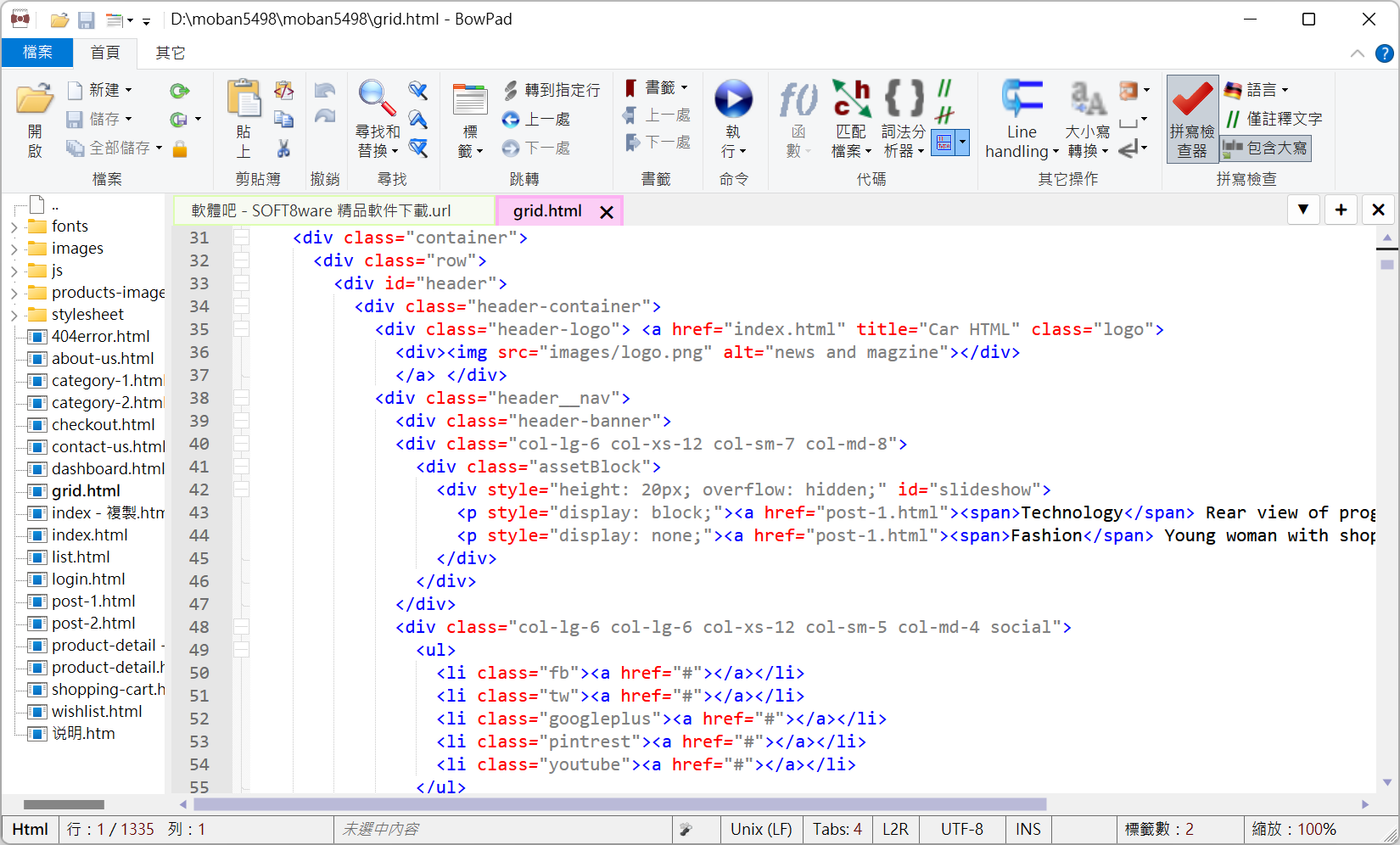Click the blue Previous location arrow
The image size is (1400, 845).
511,120
